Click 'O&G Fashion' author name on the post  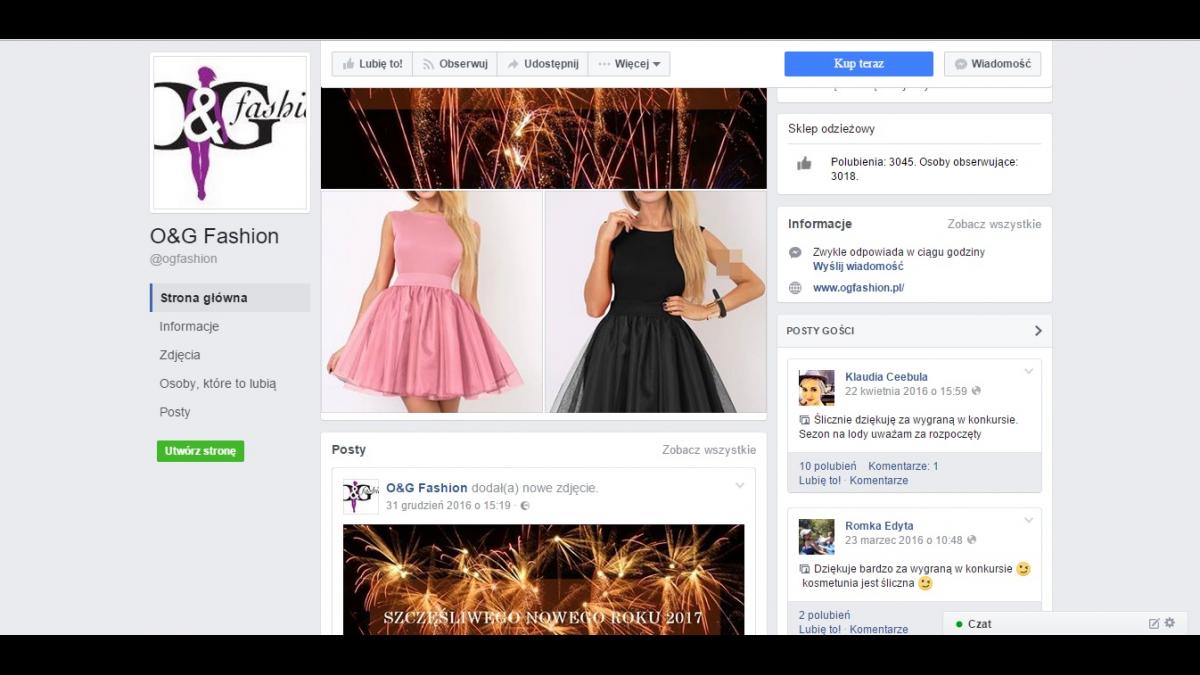[x=427, y=488]
